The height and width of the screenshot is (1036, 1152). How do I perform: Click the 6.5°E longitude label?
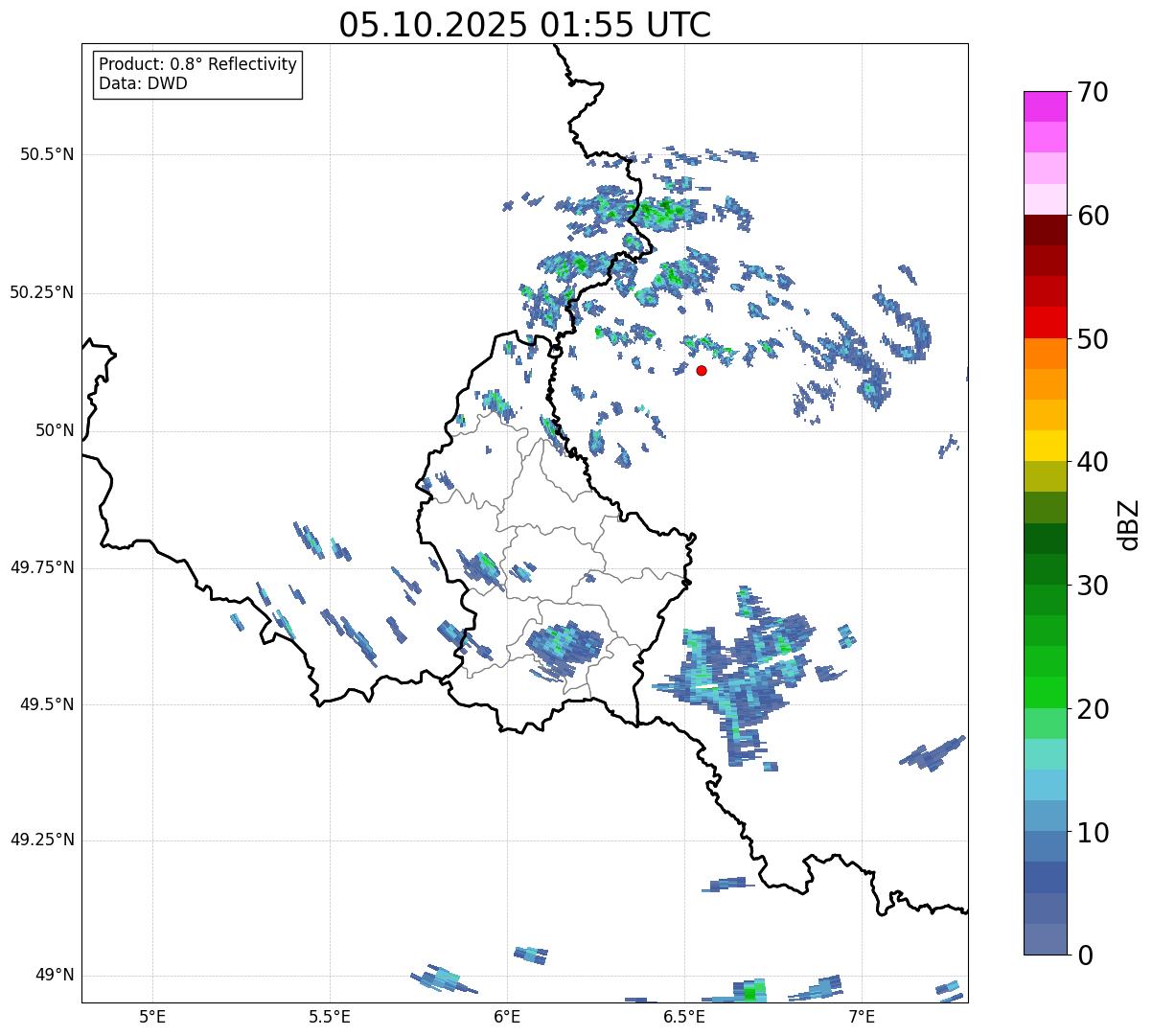[x=684, y=1016]
